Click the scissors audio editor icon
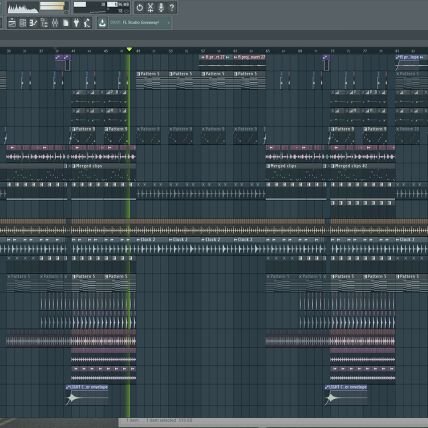The height and width of the screenshot is (428, 428). pyautogui.click(x=150, y=7)
